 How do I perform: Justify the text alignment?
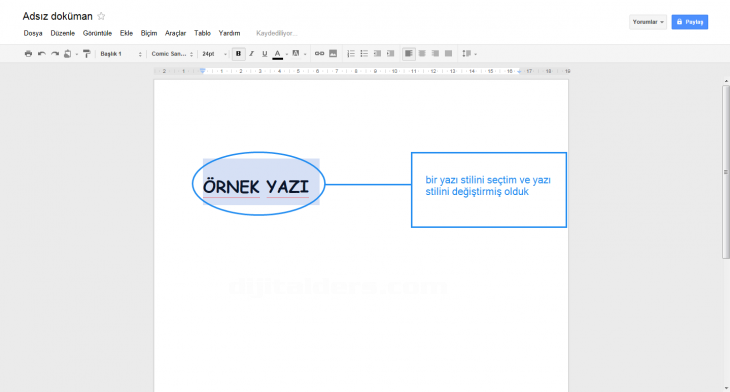click(448, 54)
